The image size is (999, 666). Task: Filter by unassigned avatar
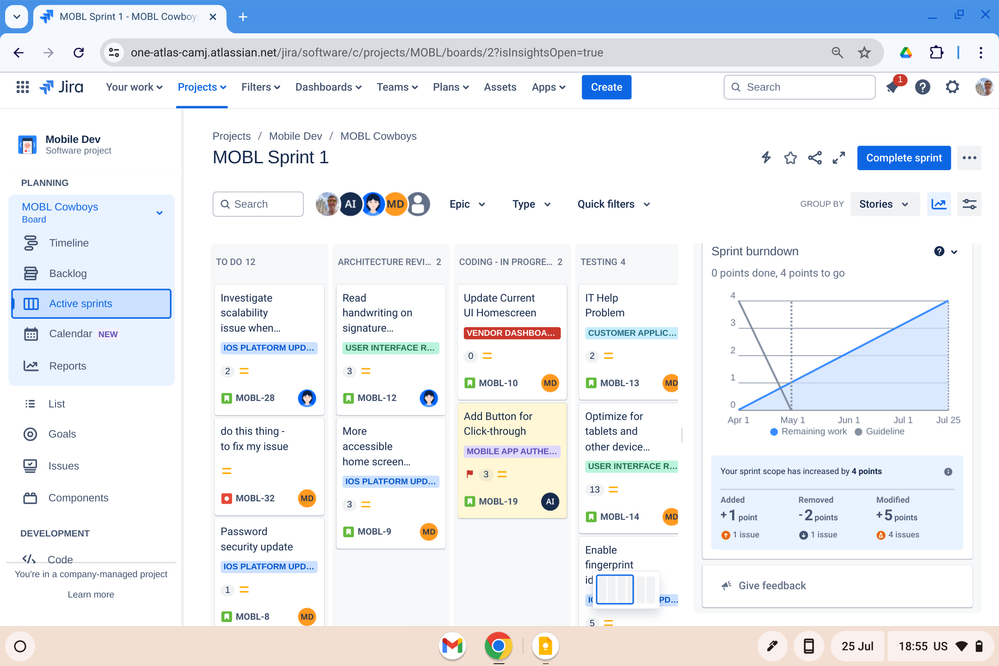[418, 204]
